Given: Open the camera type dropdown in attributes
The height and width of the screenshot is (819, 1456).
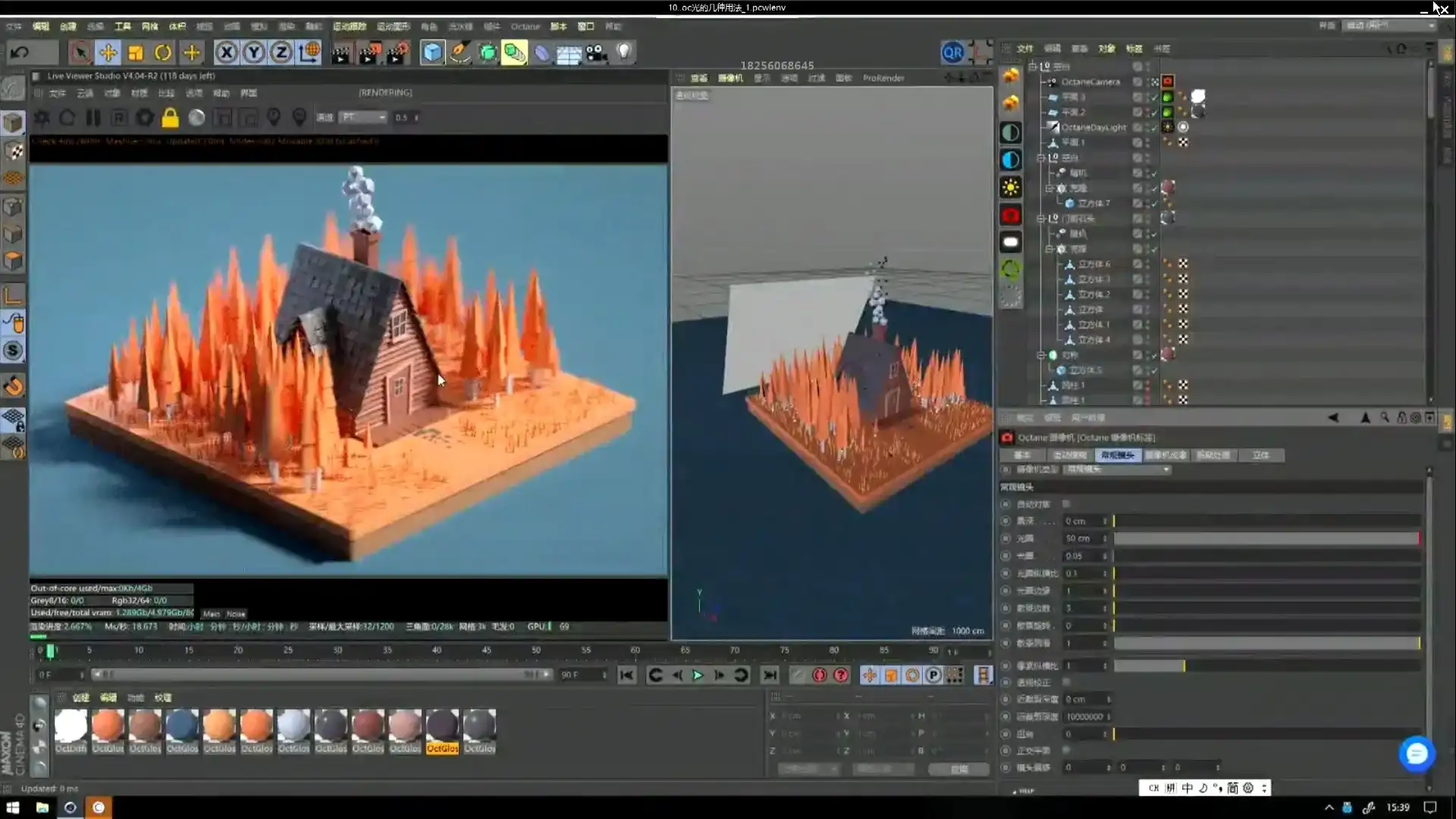Looking at the screenshot, I should pyautogui.click(x=1118, y=469).
